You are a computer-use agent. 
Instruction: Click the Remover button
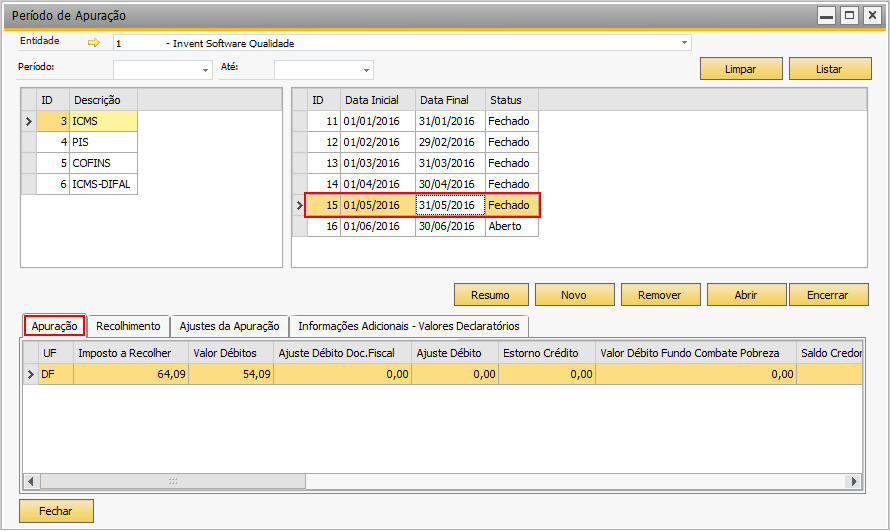click(x=660, y=295)
